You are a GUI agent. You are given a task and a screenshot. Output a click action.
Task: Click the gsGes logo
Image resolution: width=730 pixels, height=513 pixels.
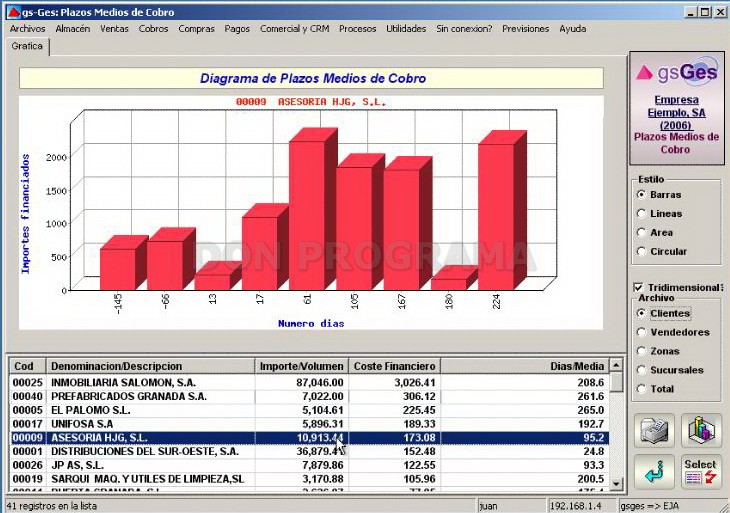[x=676, y=72]
